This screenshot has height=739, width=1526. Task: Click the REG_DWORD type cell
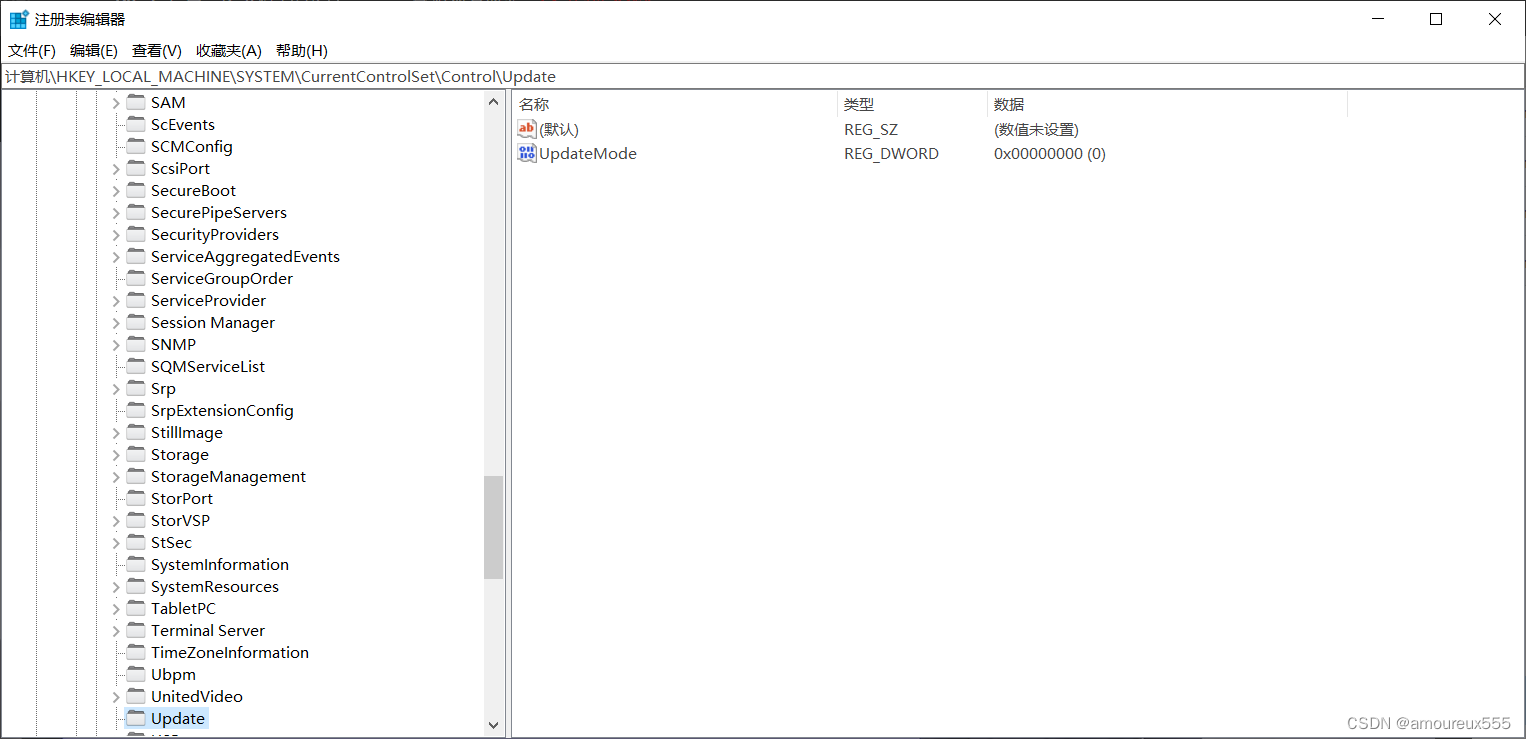tap(891, 154)
